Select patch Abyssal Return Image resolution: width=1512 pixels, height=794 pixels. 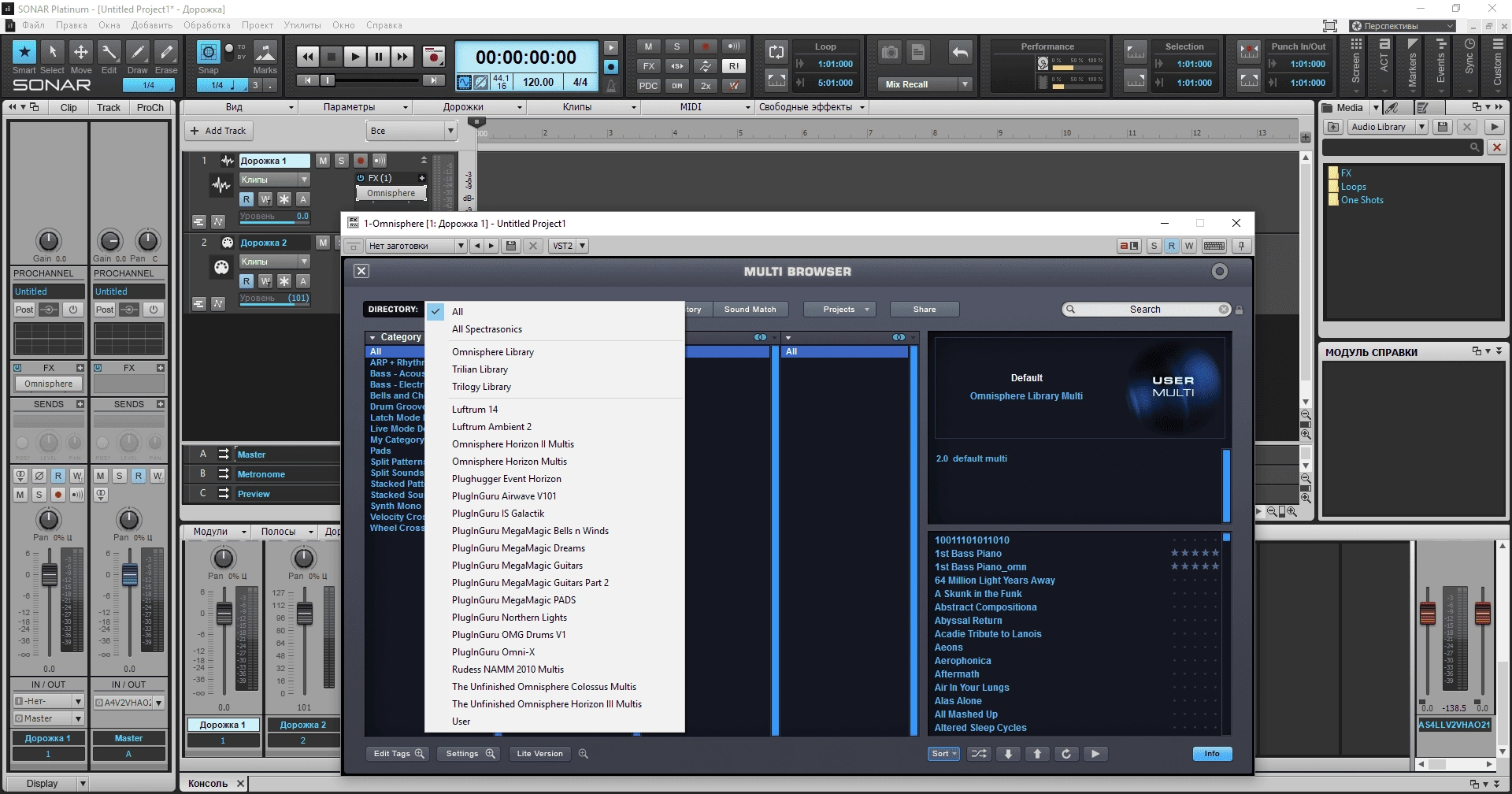[968, 621]
